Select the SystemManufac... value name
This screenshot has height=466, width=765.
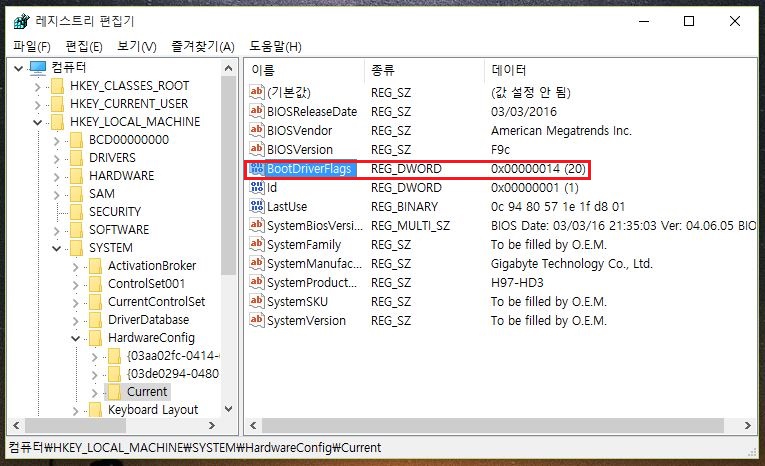(314, 263)
